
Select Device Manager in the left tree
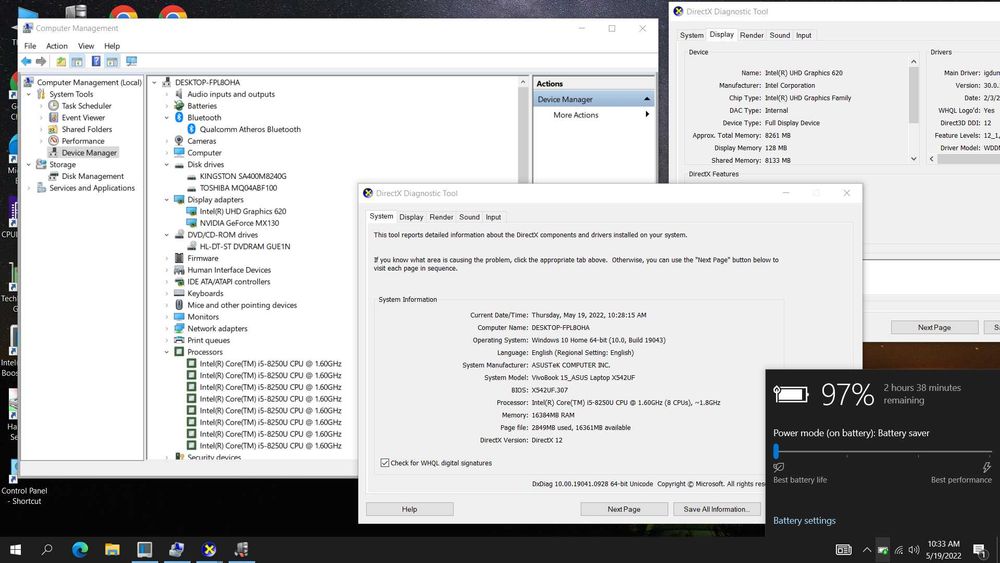point(89,153)
